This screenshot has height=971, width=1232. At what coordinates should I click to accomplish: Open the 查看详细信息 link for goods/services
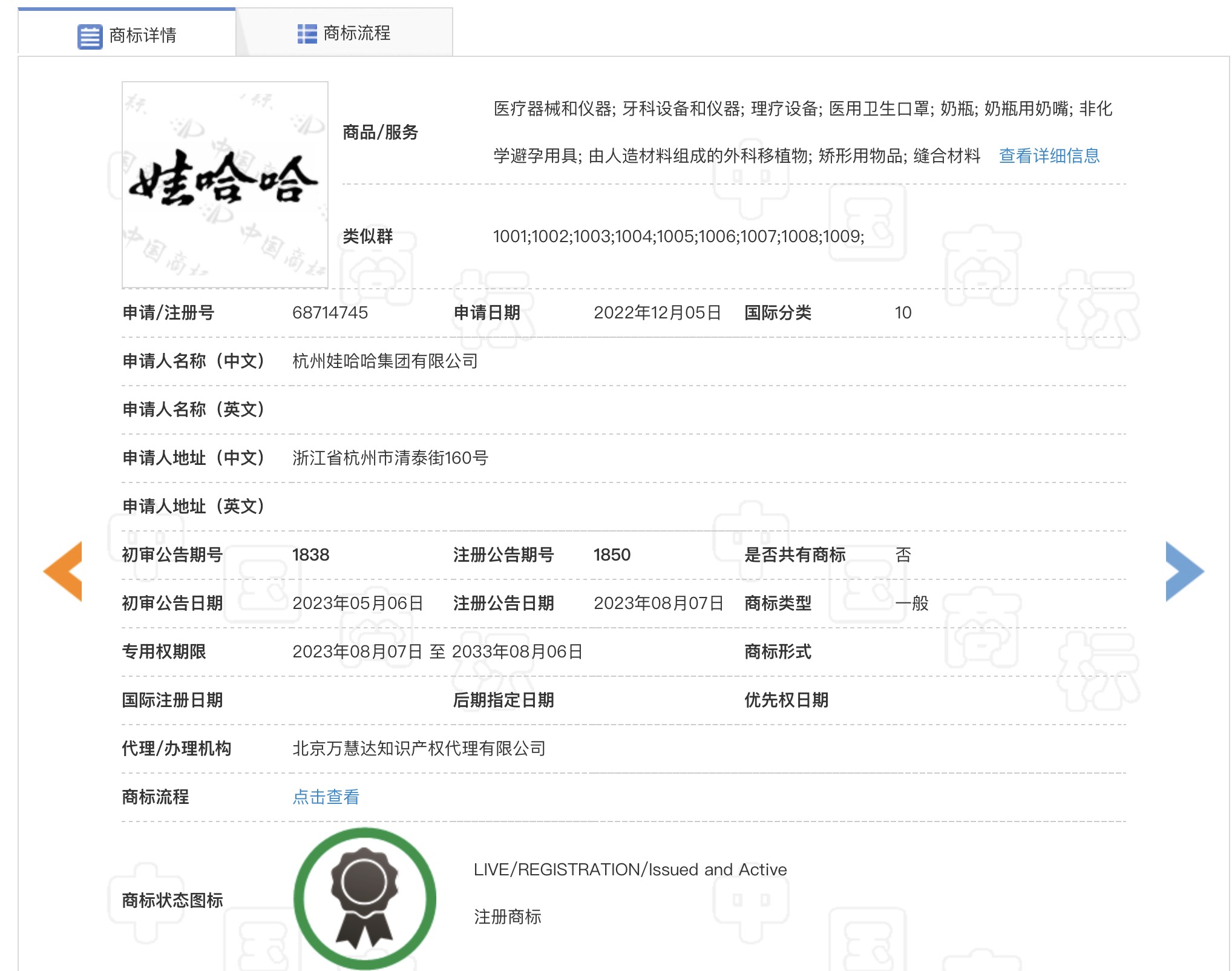tap(1049, 156)
